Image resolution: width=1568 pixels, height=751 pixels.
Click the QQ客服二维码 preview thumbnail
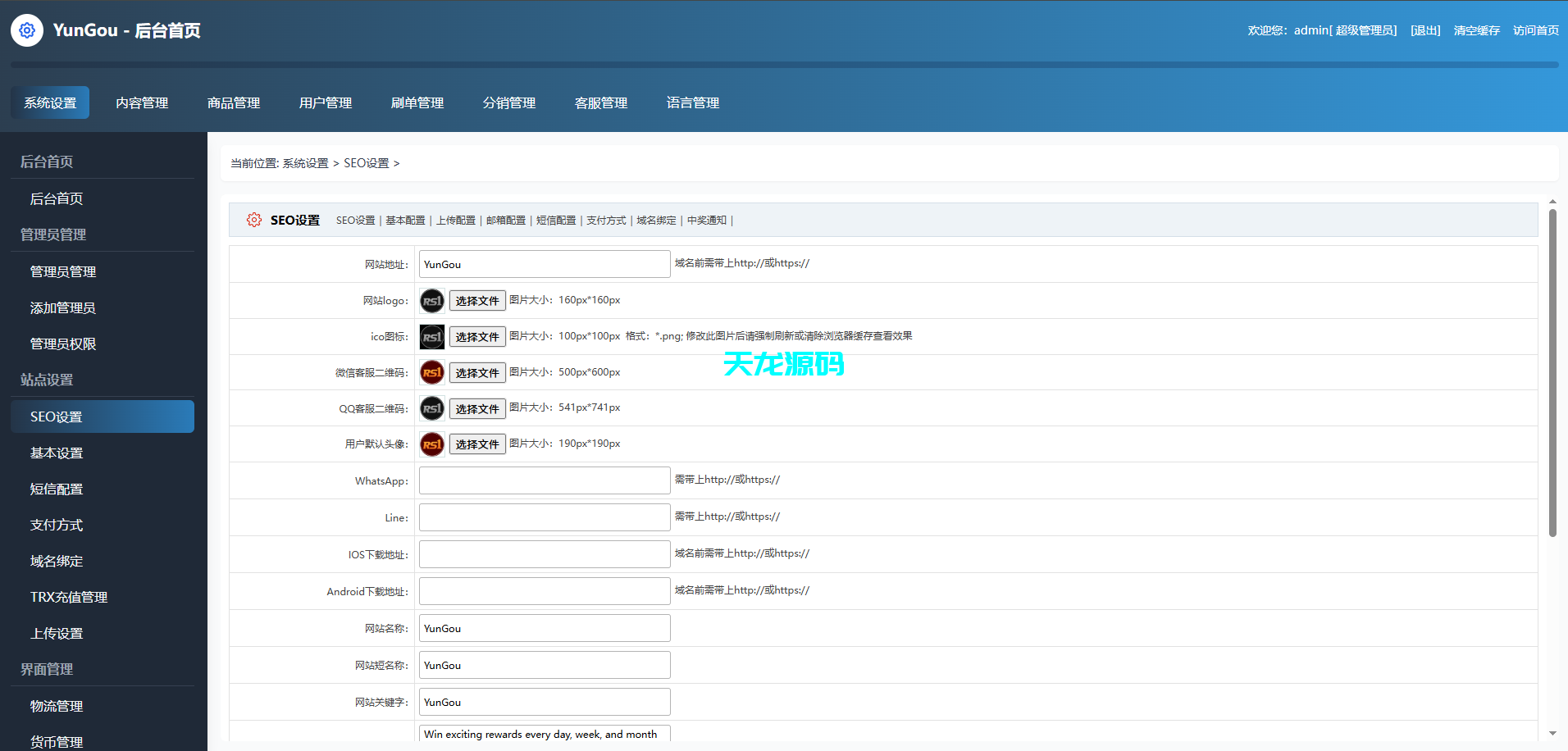click(x=431, y=408)
